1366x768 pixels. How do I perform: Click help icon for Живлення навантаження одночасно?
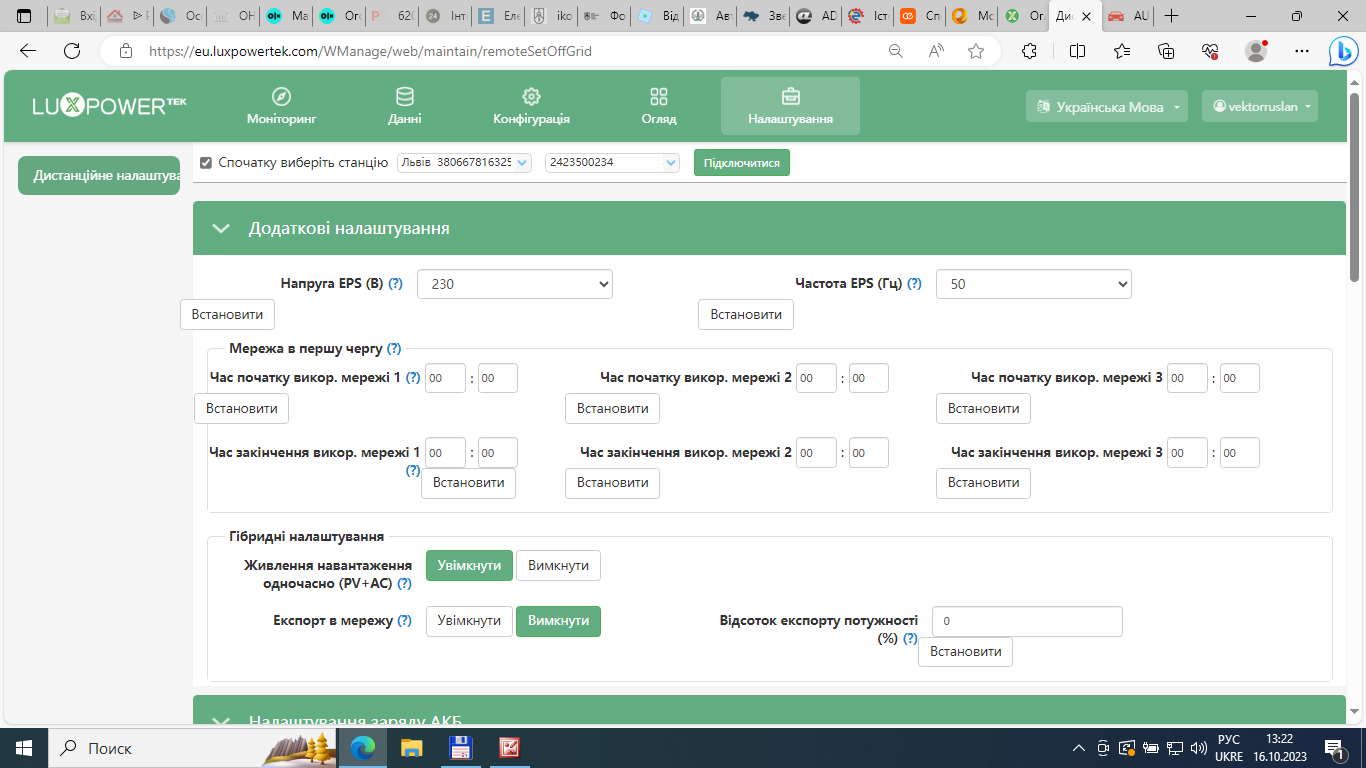[x=404, y=584]
